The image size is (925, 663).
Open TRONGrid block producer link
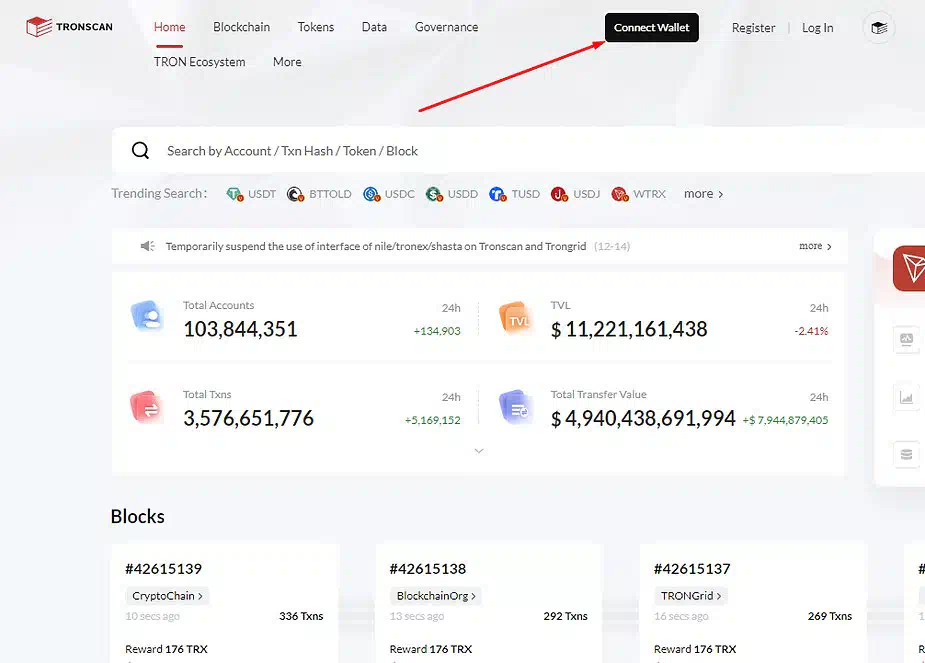tap(691, 596)
